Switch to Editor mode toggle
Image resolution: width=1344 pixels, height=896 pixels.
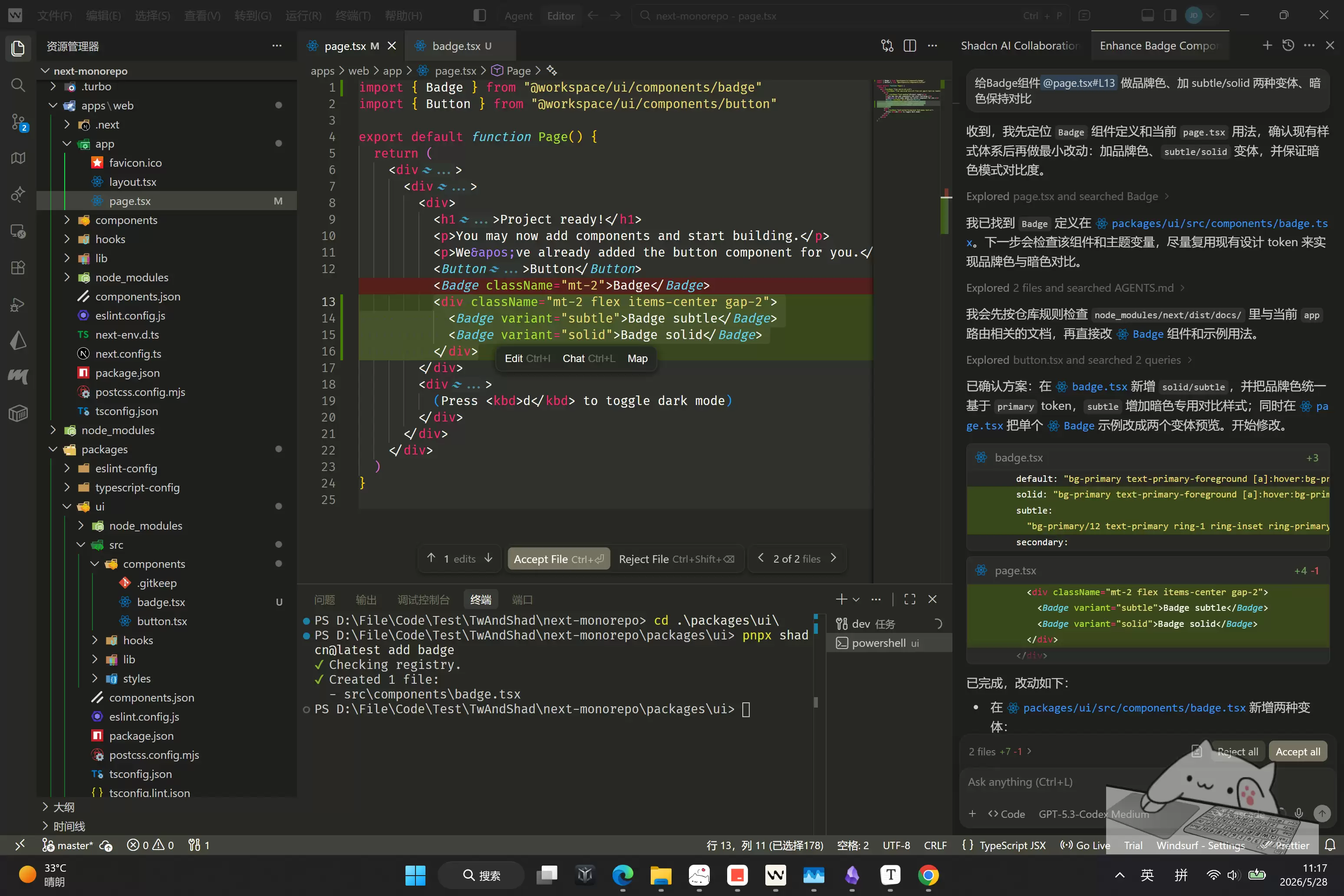click(x=560, y=16)
